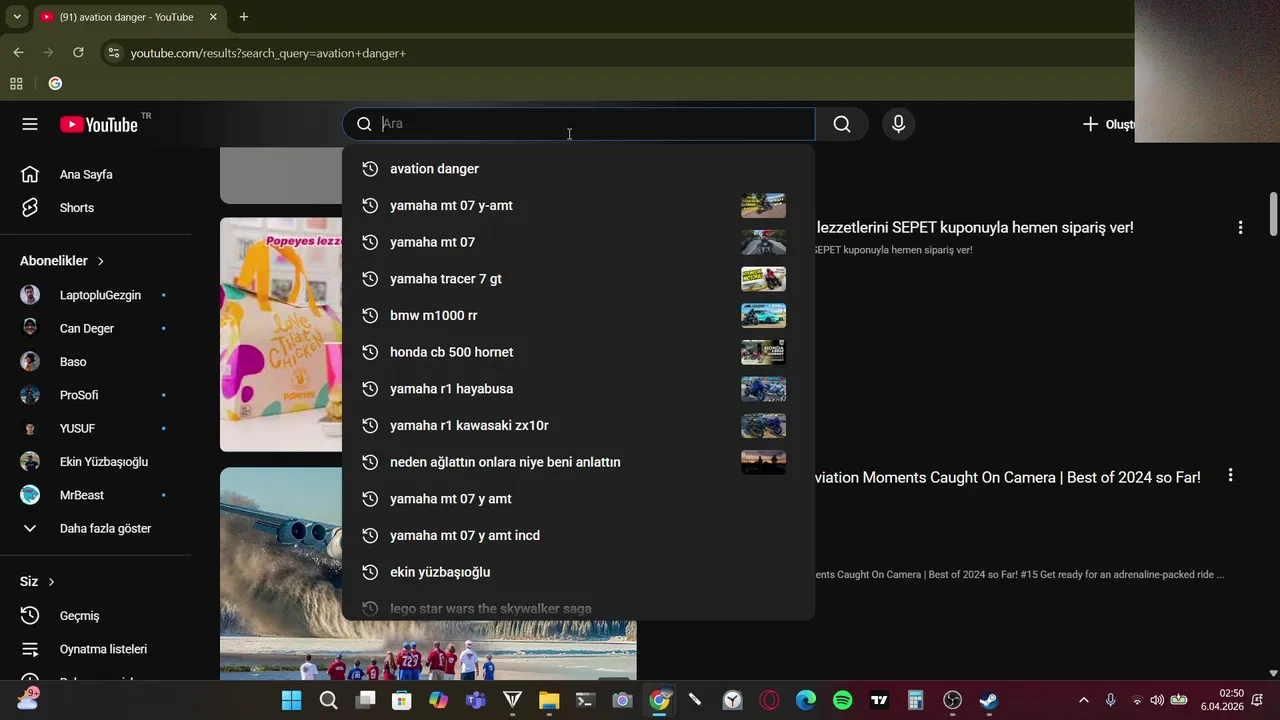Open Microsoft Teams from the taskbar
This screenshot has width=1280, height=720.
[475, 700]
